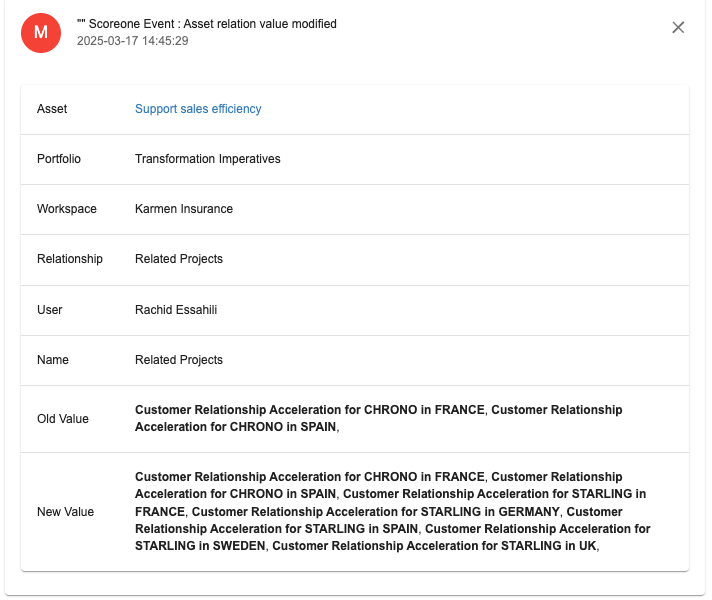This screenshot has height=600, width=712.
Task: Open the Support sales efficiency asset link
Action: tap(198, 109)
